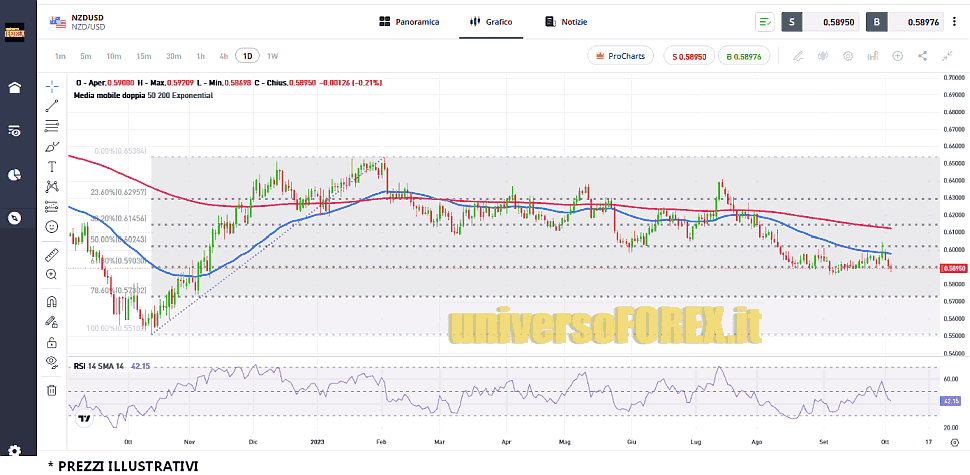Image resolution: width=970 pixels, height=475 pixels.
Task: Select the ruler measure tool
Action: 52,254
